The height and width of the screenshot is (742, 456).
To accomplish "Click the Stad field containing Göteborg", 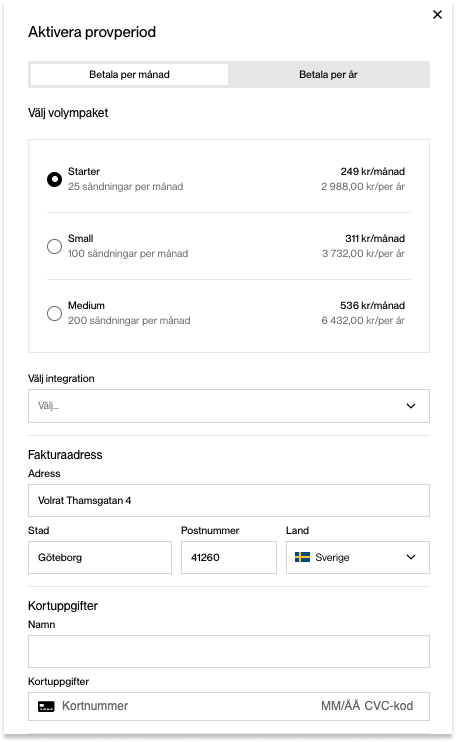I will pyautogui.click(x=100, y=557).
